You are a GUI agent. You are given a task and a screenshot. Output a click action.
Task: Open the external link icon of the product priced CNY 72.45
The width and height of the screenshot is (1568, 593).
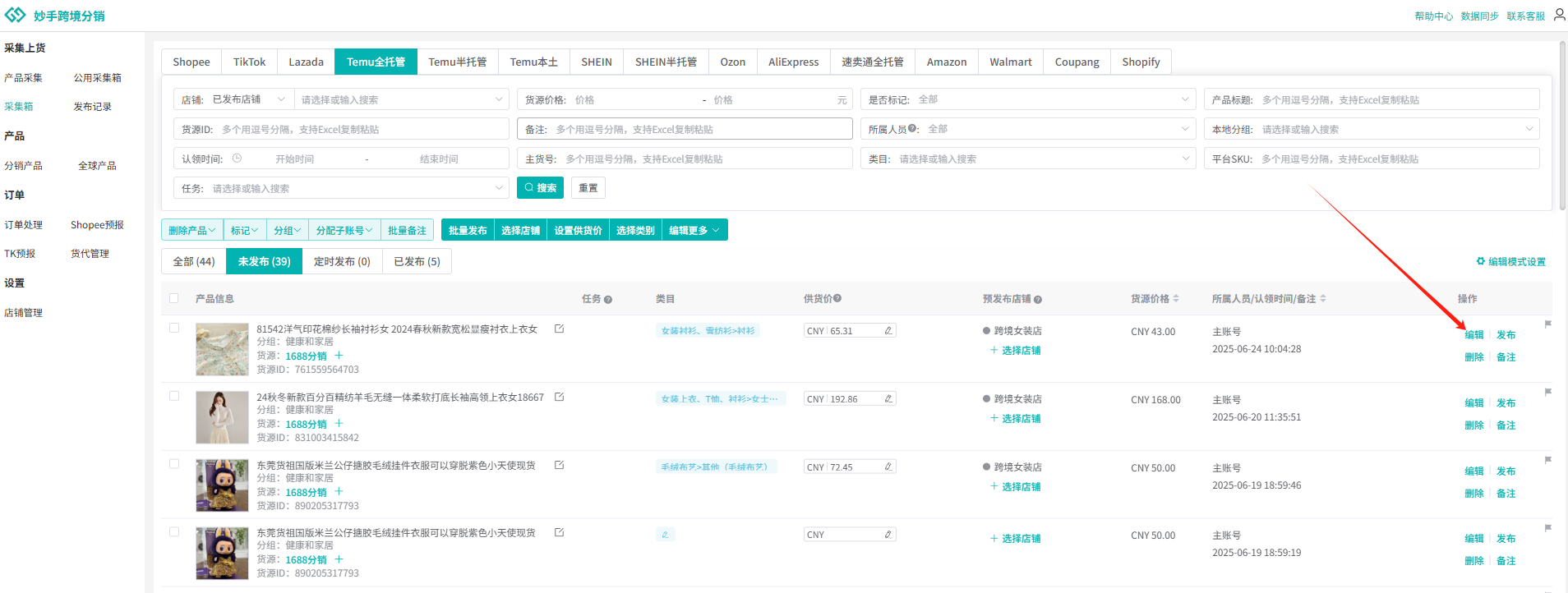[559, 465]
